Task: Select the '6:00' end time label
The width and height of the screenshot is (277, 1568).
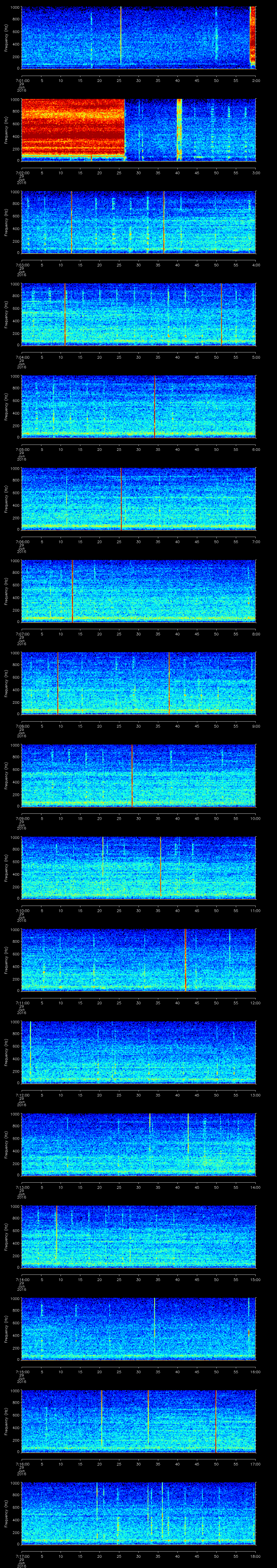Action: point(256,449)
